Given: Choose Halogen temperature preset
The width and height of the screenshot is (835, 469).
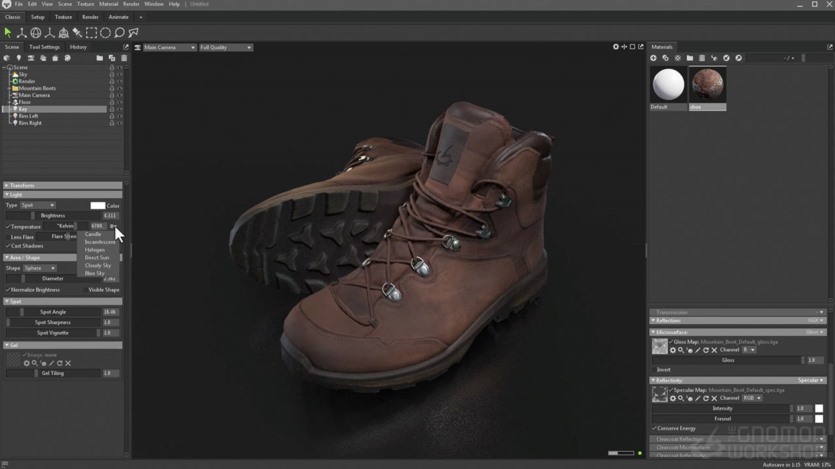Looking at the screenshot, I should click(95, 250).
